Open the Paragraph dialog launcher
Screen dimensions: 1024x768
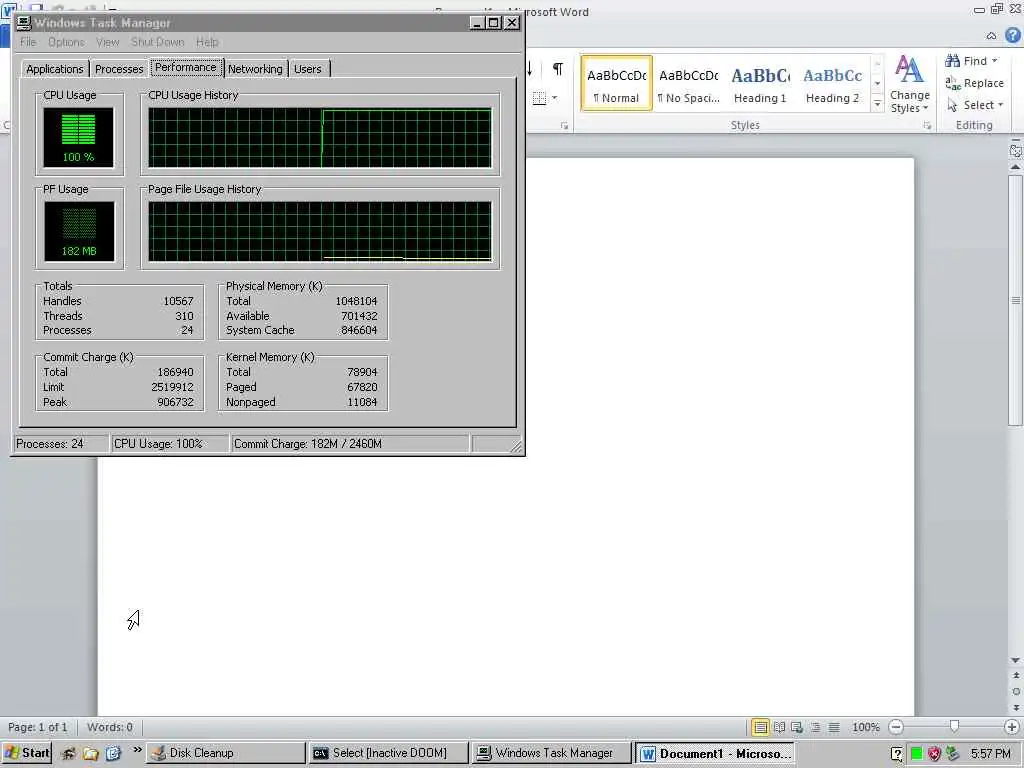coord(564,126)
